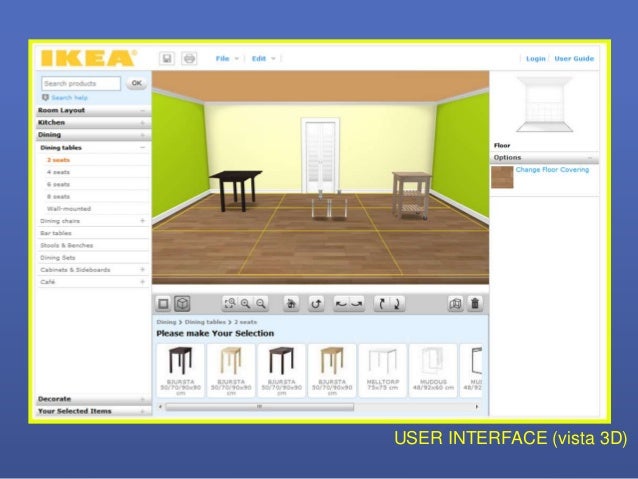Screen dimensions: 638x479
Task: Click the Dining tables breadcrumb link
Action: point(205,322)
